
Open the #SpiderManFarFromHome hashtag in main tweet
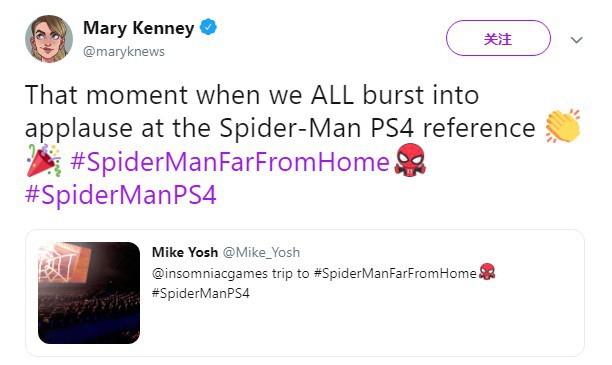coord(230,161)
